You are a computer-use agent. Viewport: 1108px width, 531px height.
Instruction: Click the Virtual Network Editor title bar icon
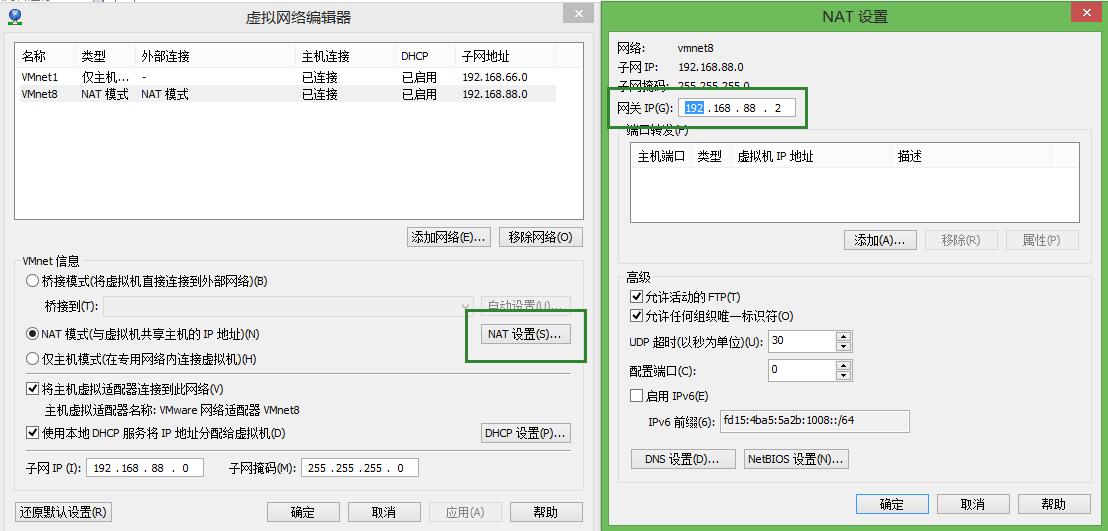tap(14, 17)
